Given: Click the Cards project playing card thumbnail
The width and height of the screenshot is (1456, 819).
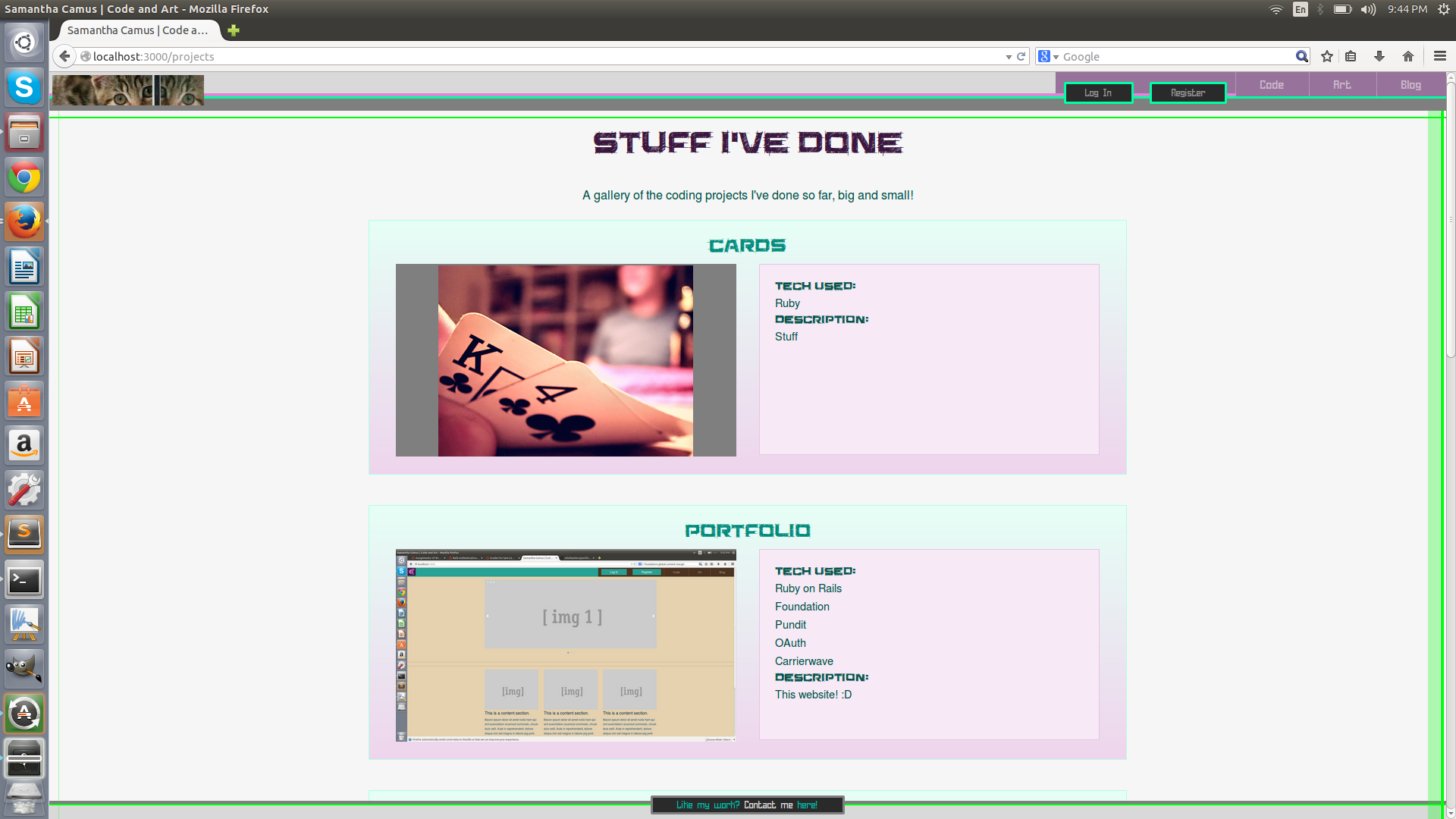Looking at the screenshot, I should click(566, 360).
